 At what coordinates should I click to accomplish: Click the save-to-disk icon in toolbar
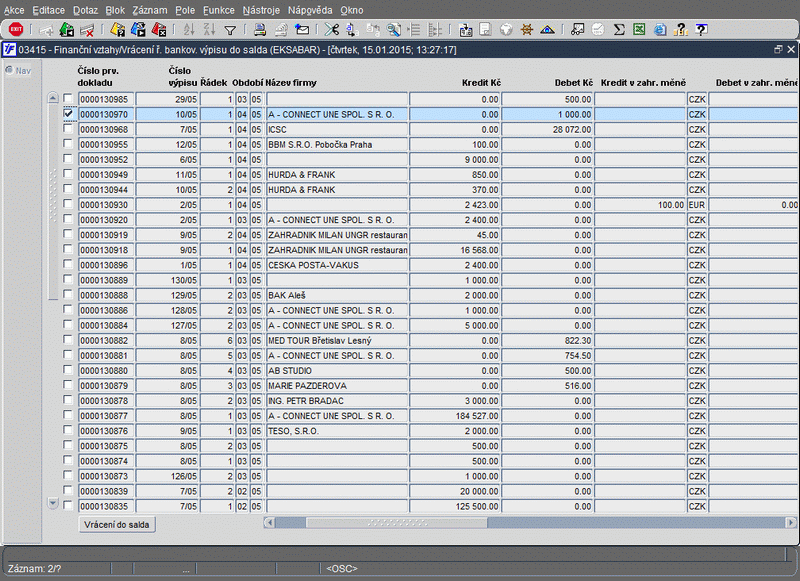coord(465,30)
